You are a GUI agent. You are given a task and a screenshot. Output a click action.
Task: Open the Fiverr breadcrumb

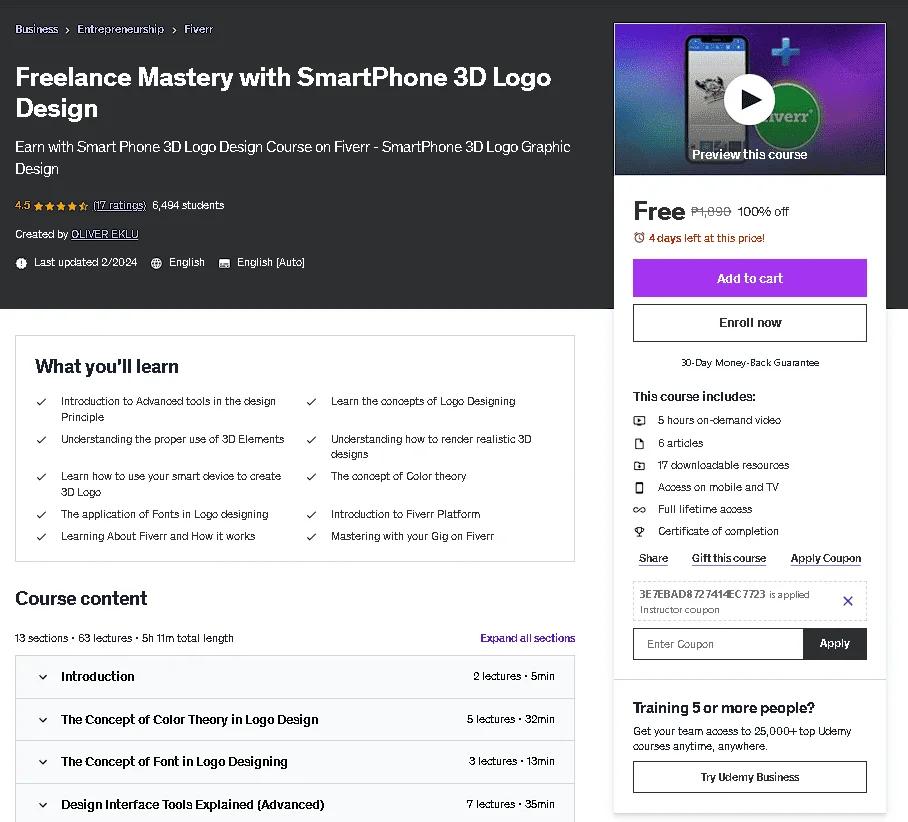tap(199, 29)
